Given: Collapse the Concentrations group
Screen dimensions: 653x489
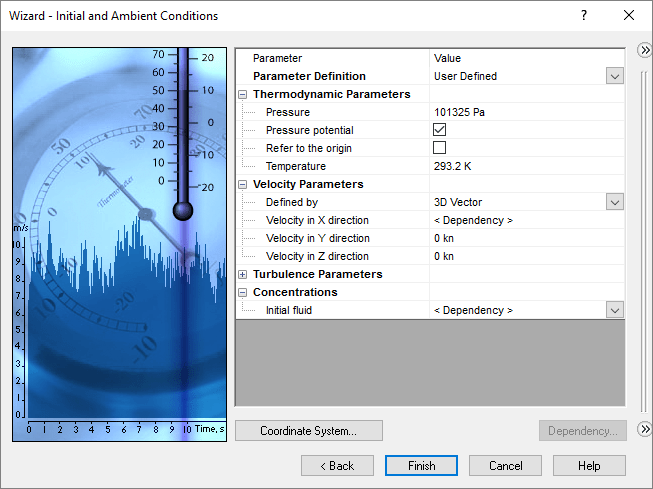Looking at the screenshot, I should coord(243,292).
